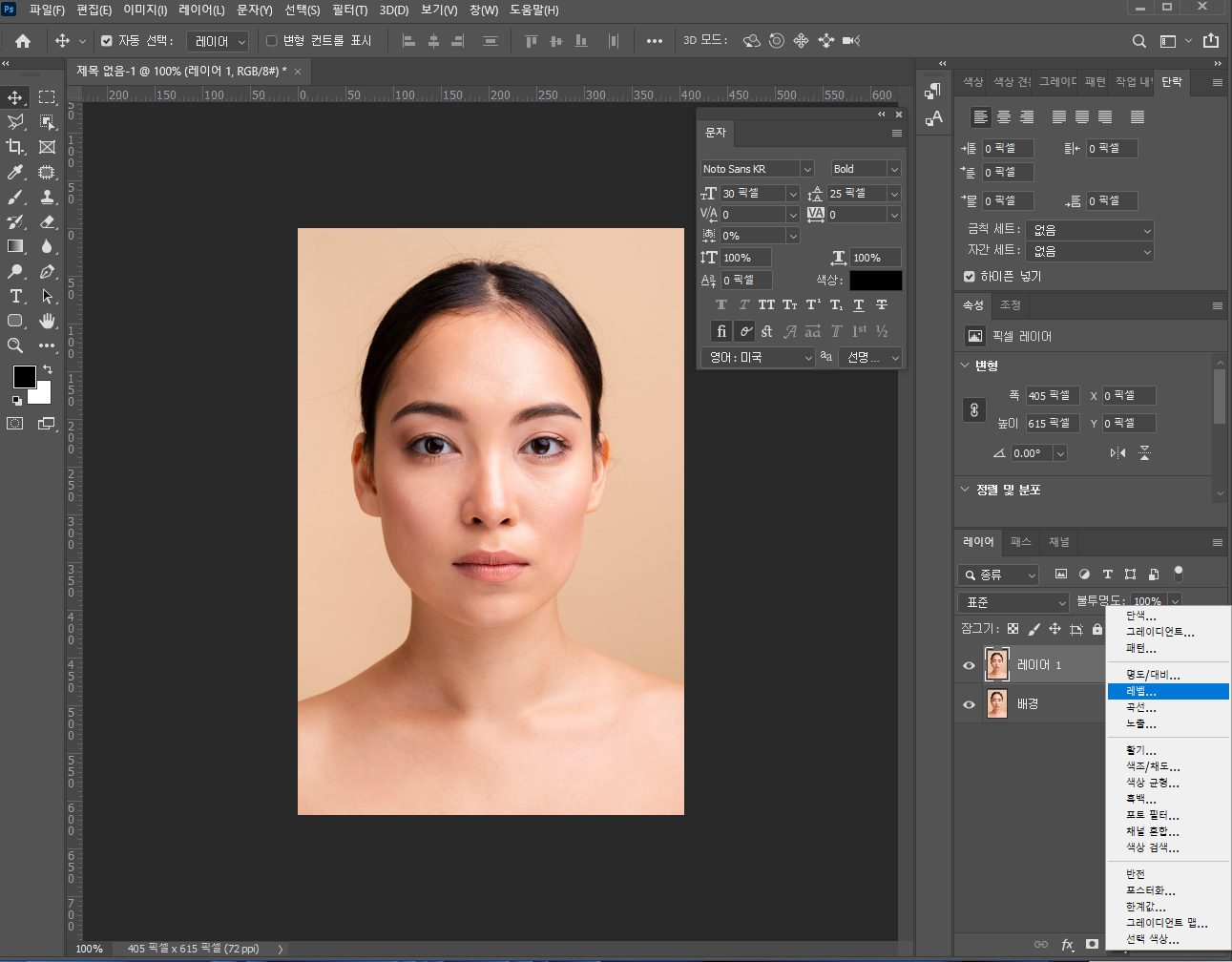Select the Horizontal Type tool

[x=15, y=296]
